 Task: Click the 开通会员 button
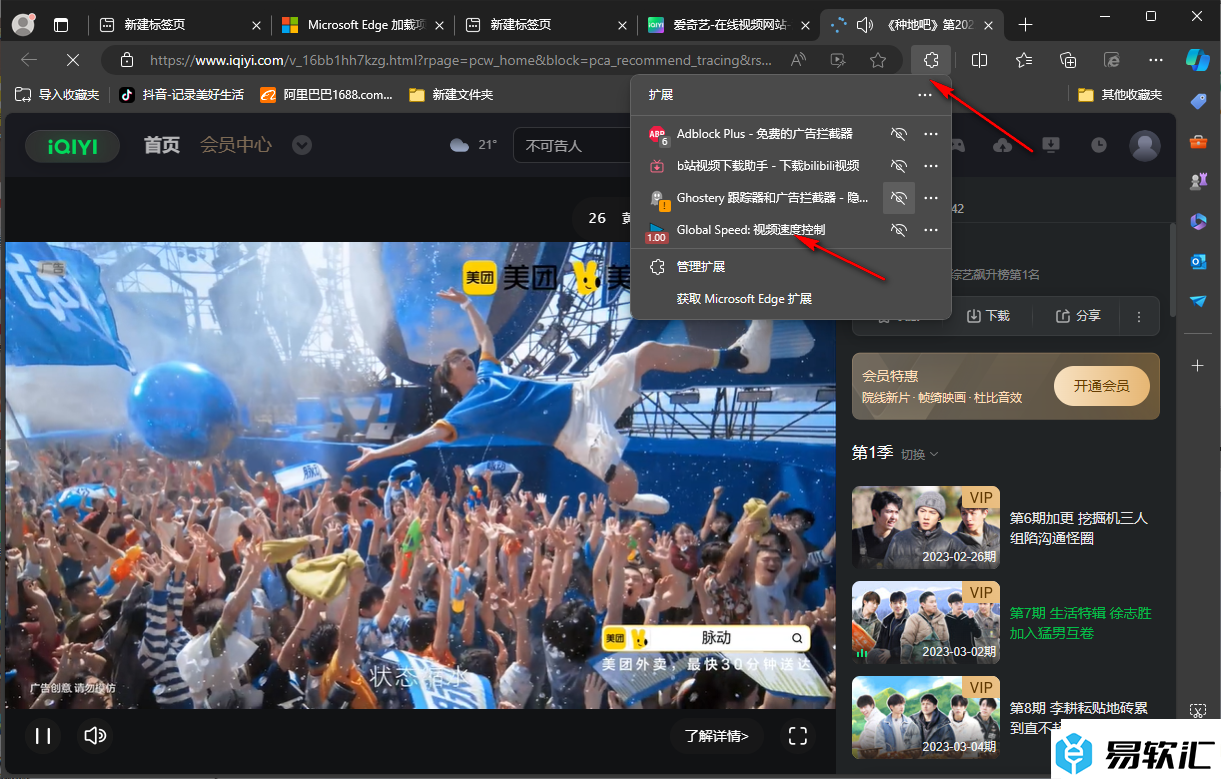tap(1101, 385)
